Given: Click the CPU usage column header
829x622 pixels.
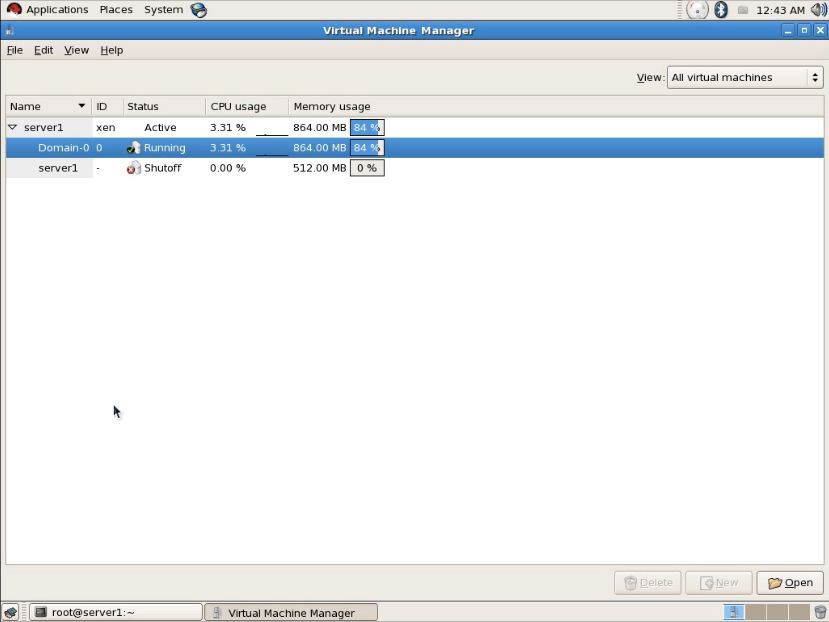Looking at the screenshot, I should [x=247, y=106].
